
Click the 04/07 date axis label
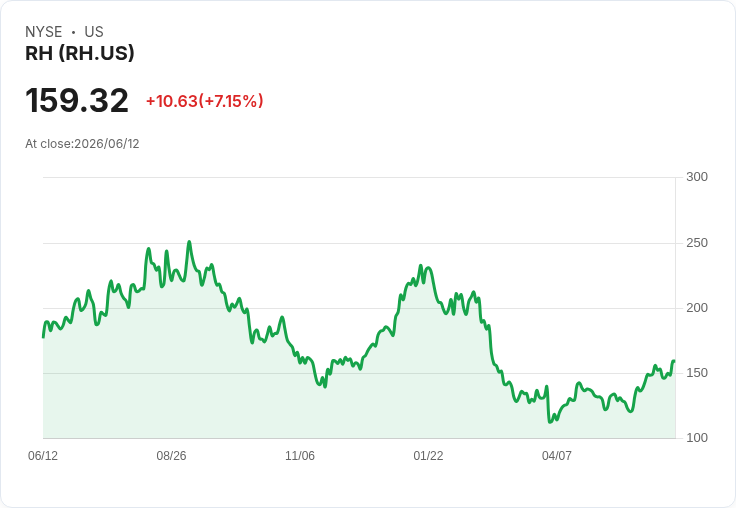point(557,455)
